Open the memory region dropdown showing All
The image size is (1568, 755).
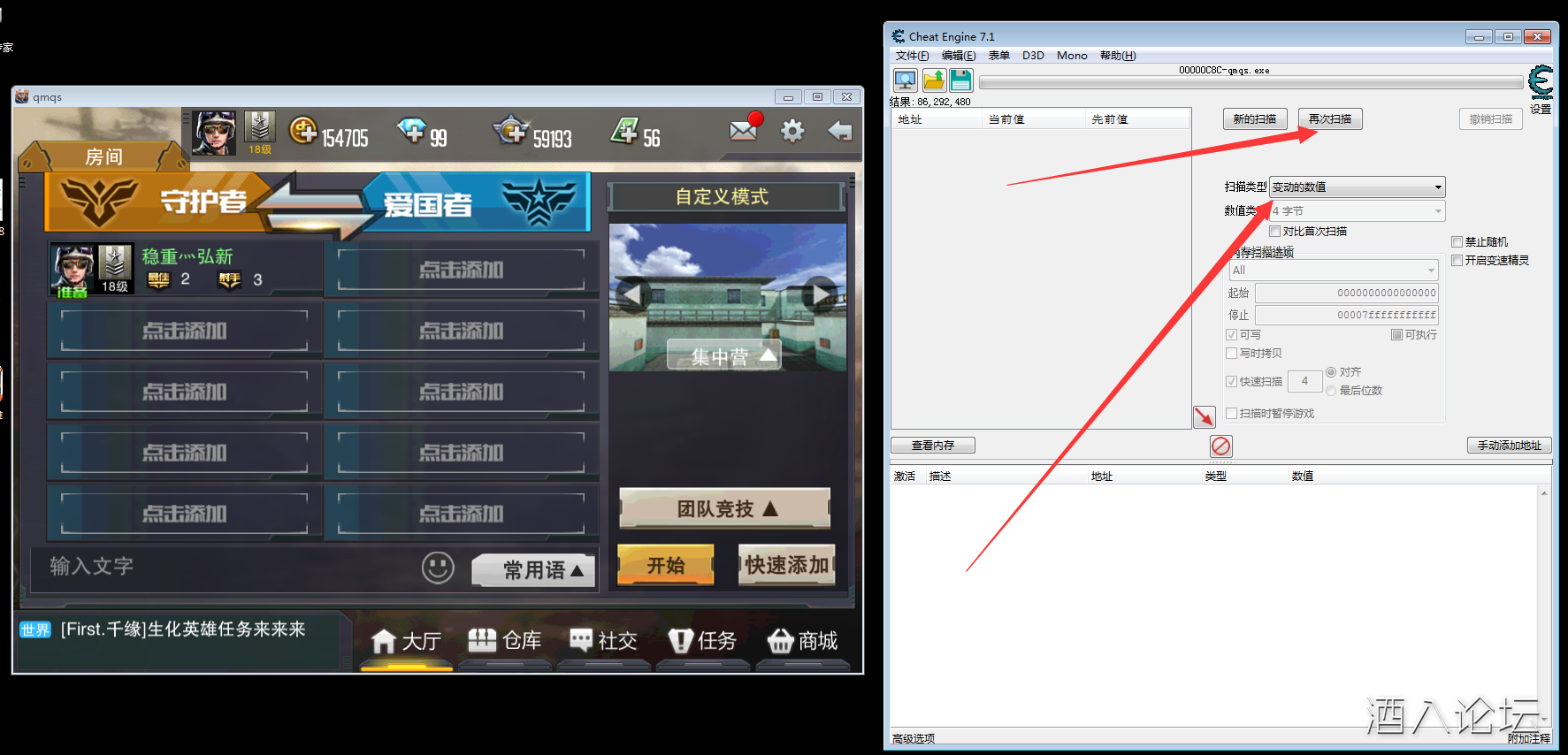click(x=1335, y=271)
